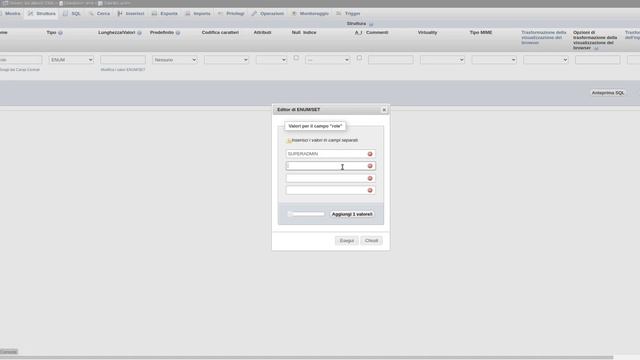This screenshot has width=640, height=360.
Task: Open the browser display transformation dropdown
Action: tap(546, 60)
